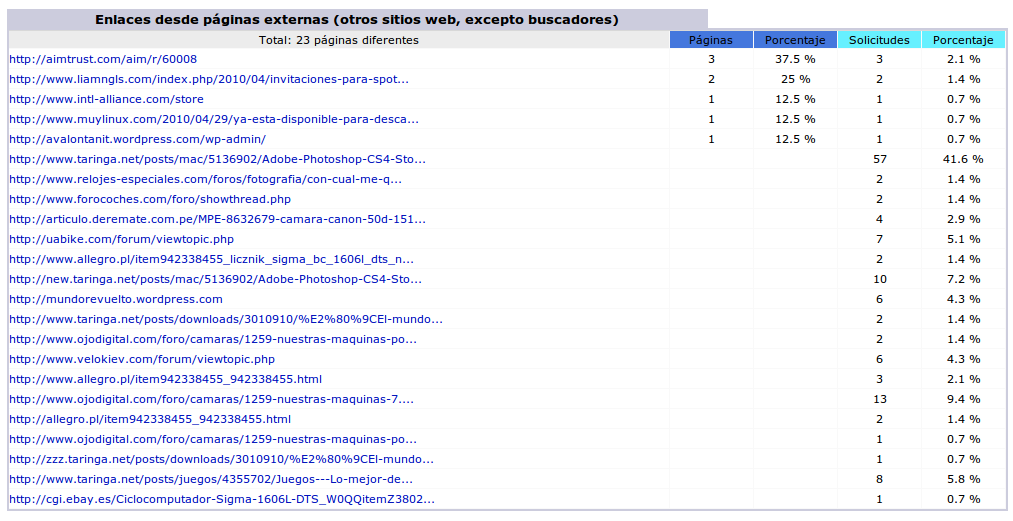Open the www.taringa.net posts/downloads/3010910 link
This screenshot has width=1013, height=521.
(225, 319)
